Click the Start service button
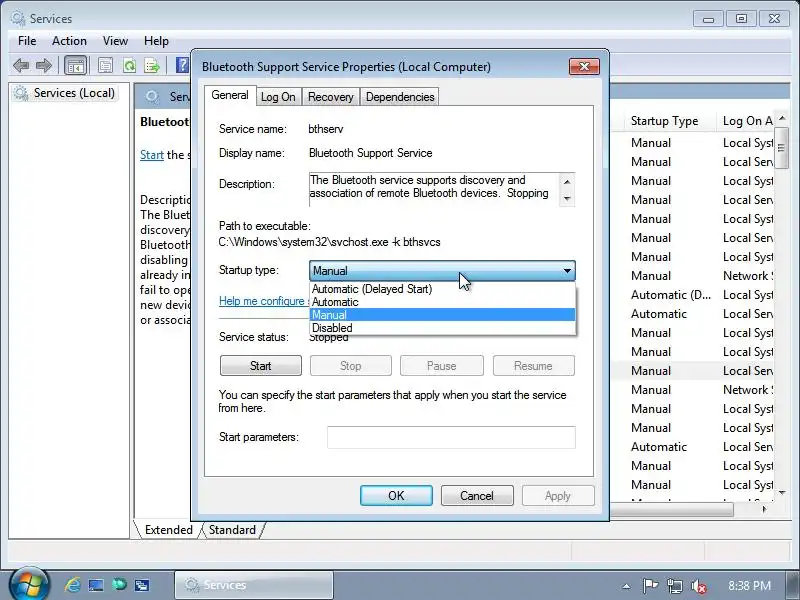Image resolution: width=800 pixels, height=600 pixels. 261,366
